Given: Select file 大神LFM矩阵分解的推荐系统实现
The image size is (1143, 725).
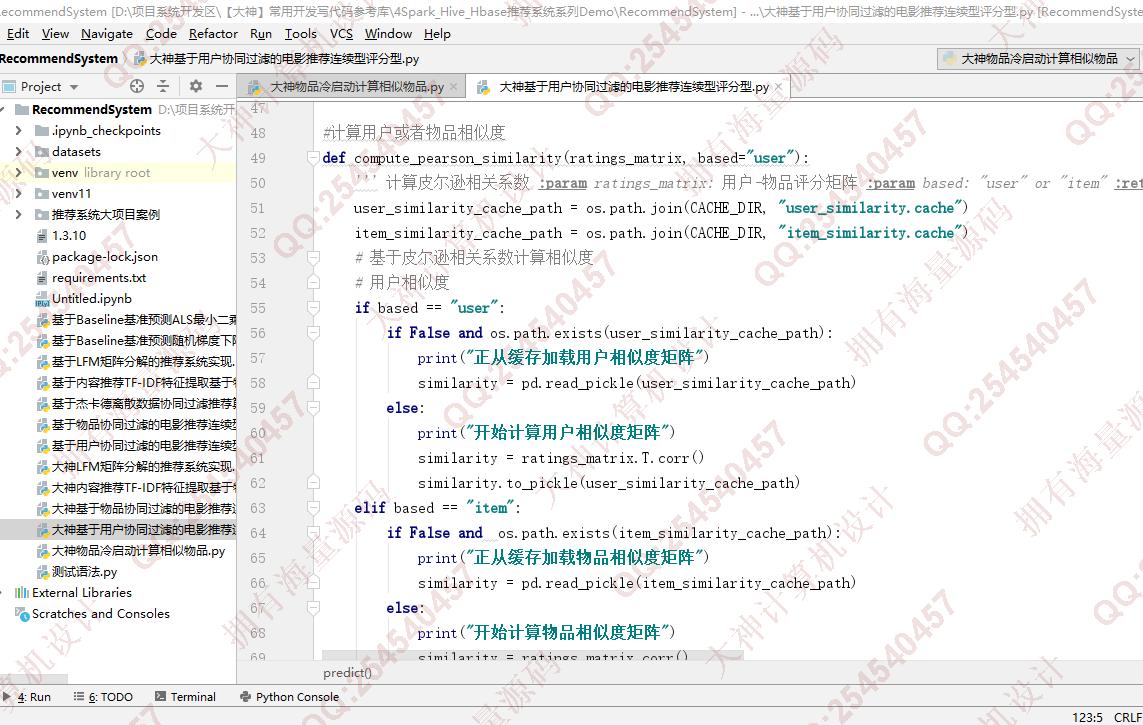Looking at the screenshot, I should point(136,466).
